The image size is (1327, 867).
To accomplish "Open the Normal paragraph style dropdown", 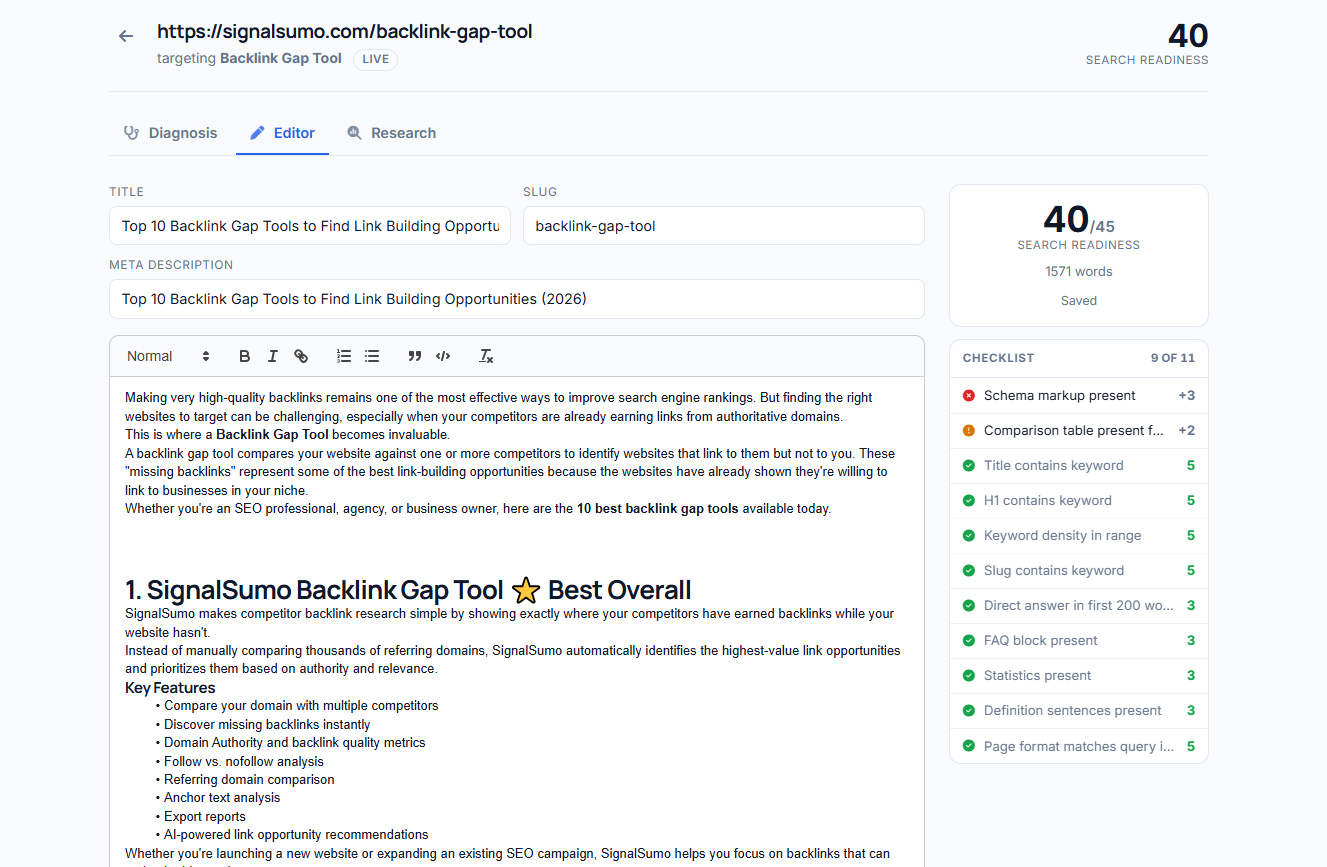I will click(168, 356).
